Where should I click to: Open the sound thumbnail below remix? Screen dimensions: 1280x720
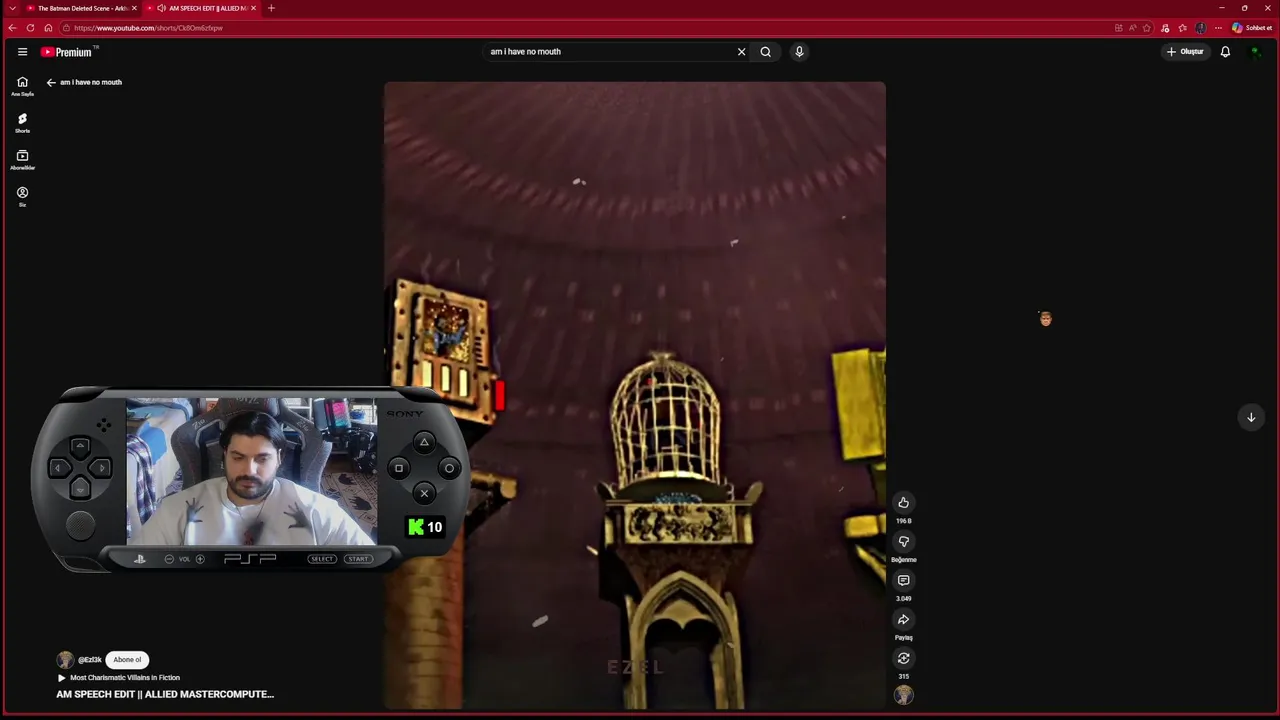903,696
